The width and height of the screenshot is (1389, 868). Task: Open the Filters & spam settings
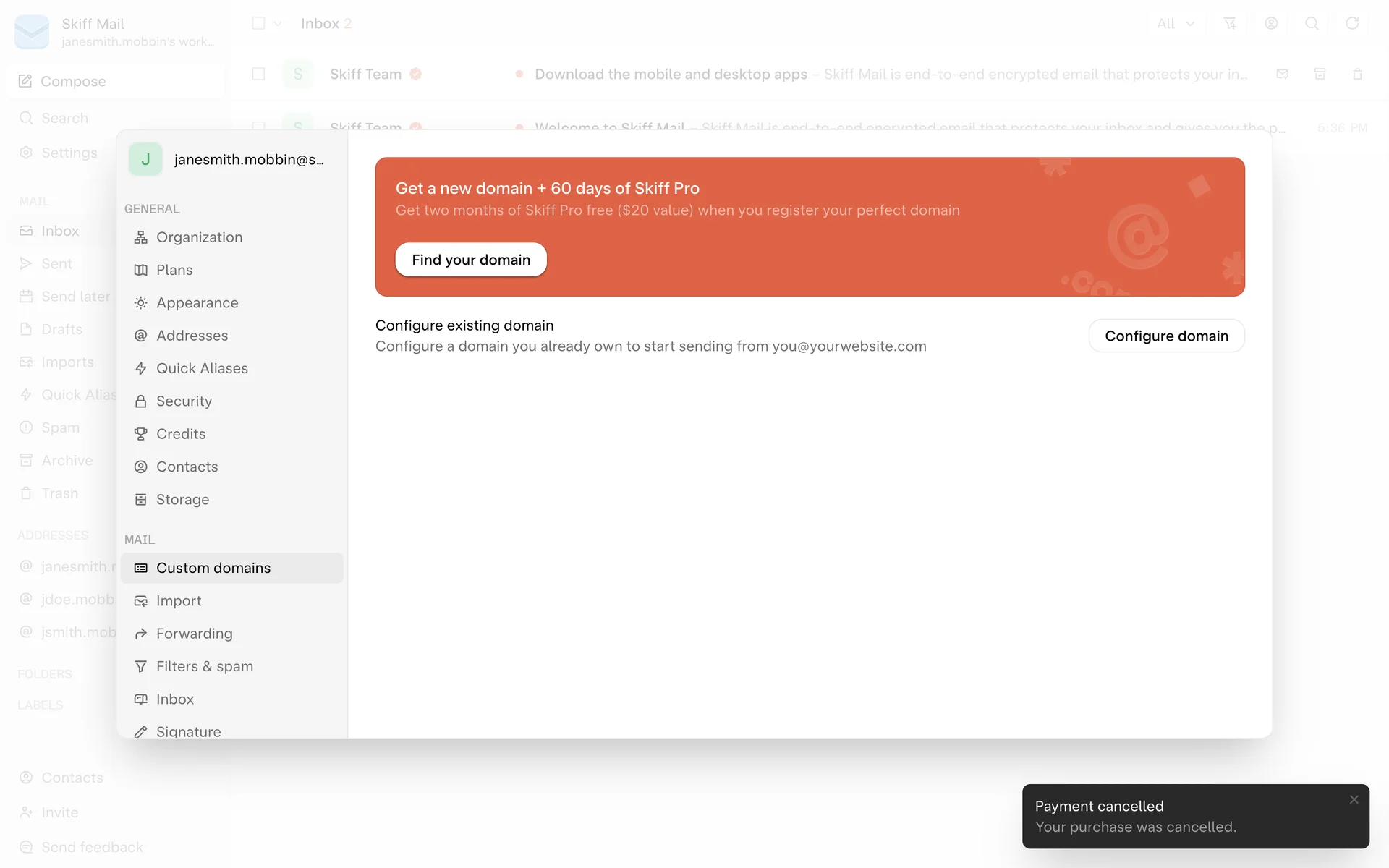(204, 666)
